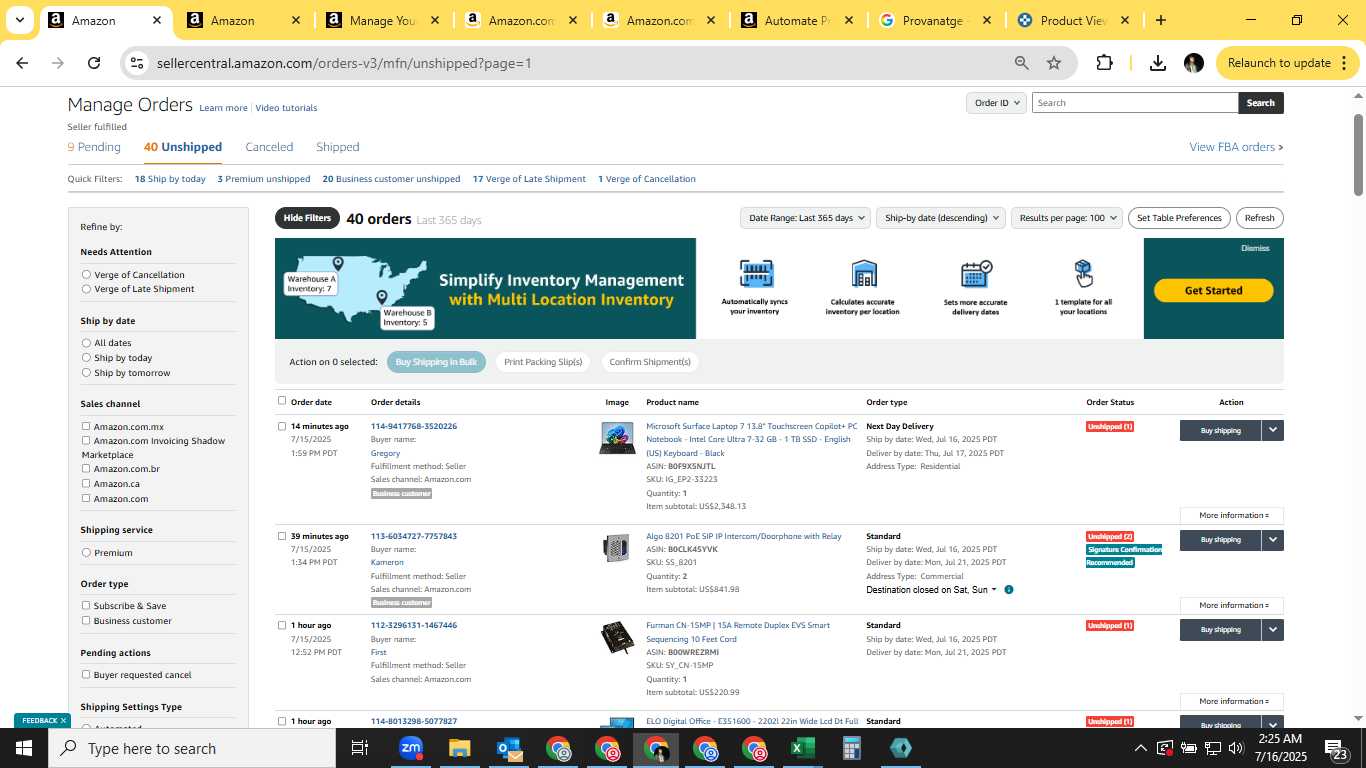Select Ship by tomorrow radio option
The height and width of the screenshot is (768, 1366).
coord(86,373)
